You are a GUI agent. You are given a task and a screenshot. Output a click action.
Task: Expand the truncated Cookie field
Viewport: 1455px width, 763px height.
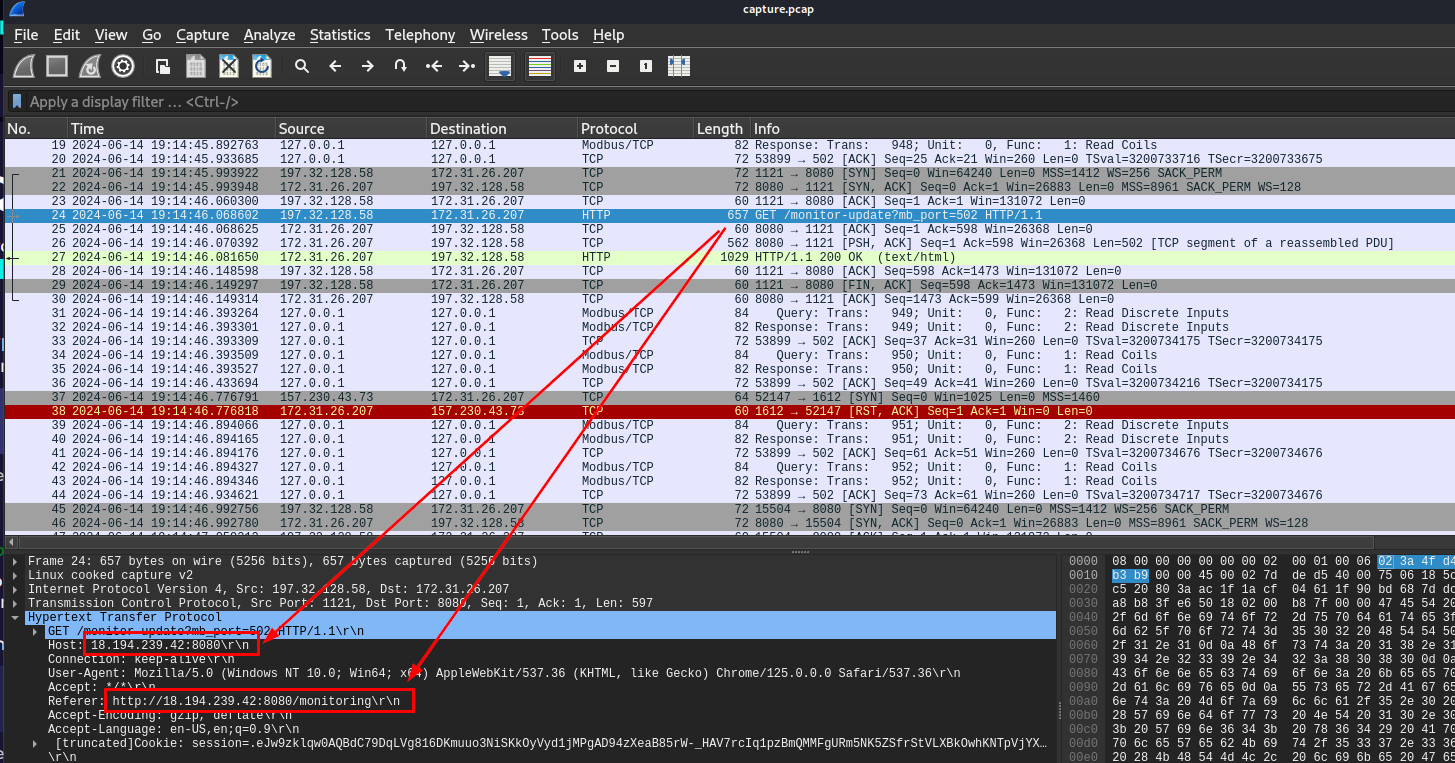coord(37,744)
